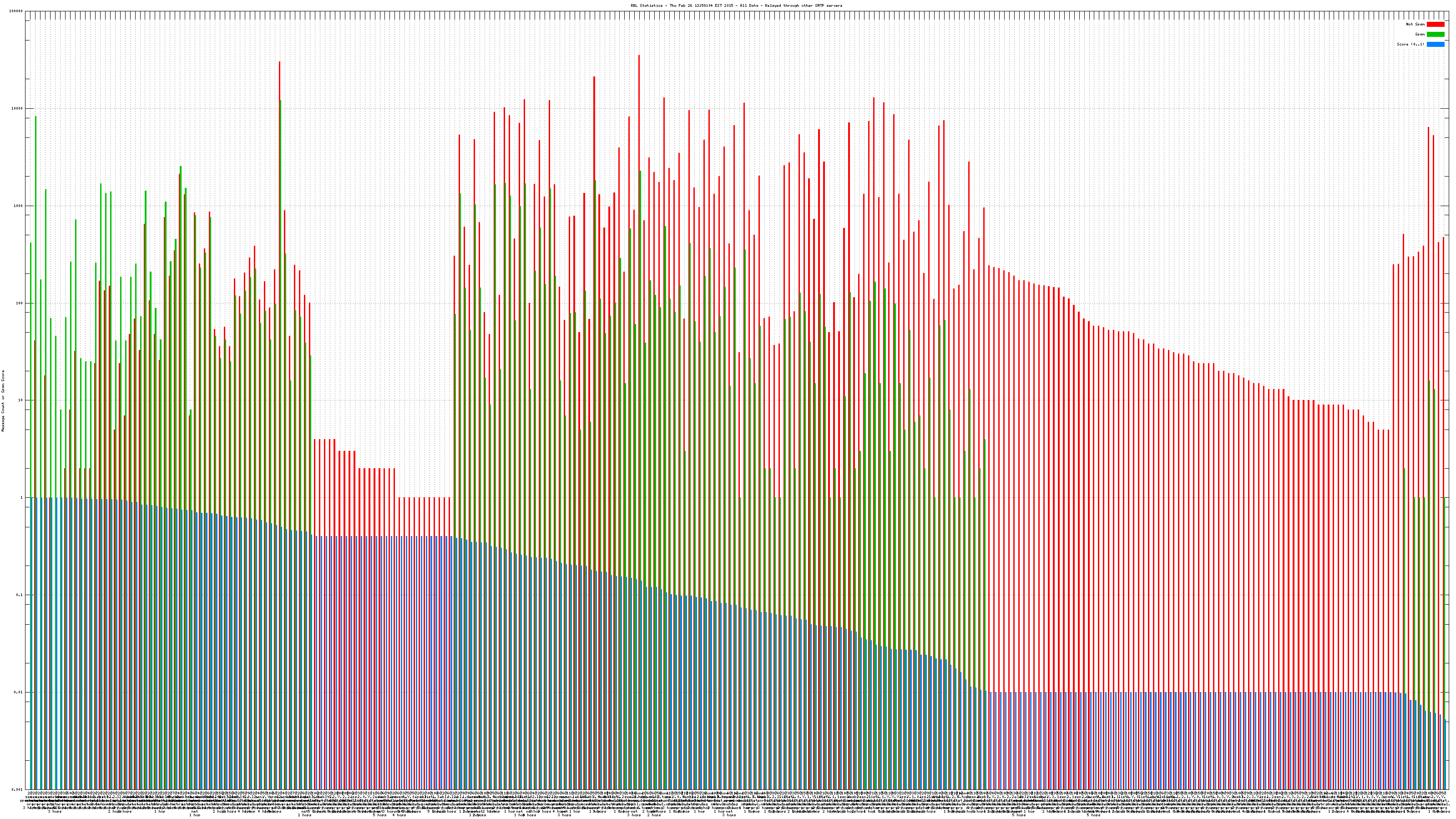Click the 0.001 y-axis tick label

click(17, 789)
